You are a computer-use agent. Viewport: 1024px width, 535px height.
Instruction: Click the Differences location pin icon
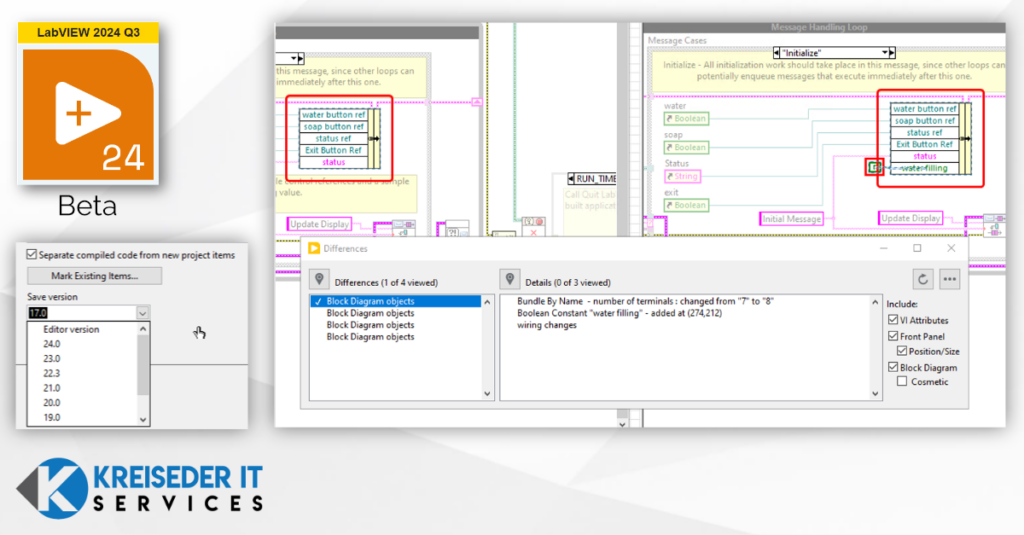[x=319, y=281]
